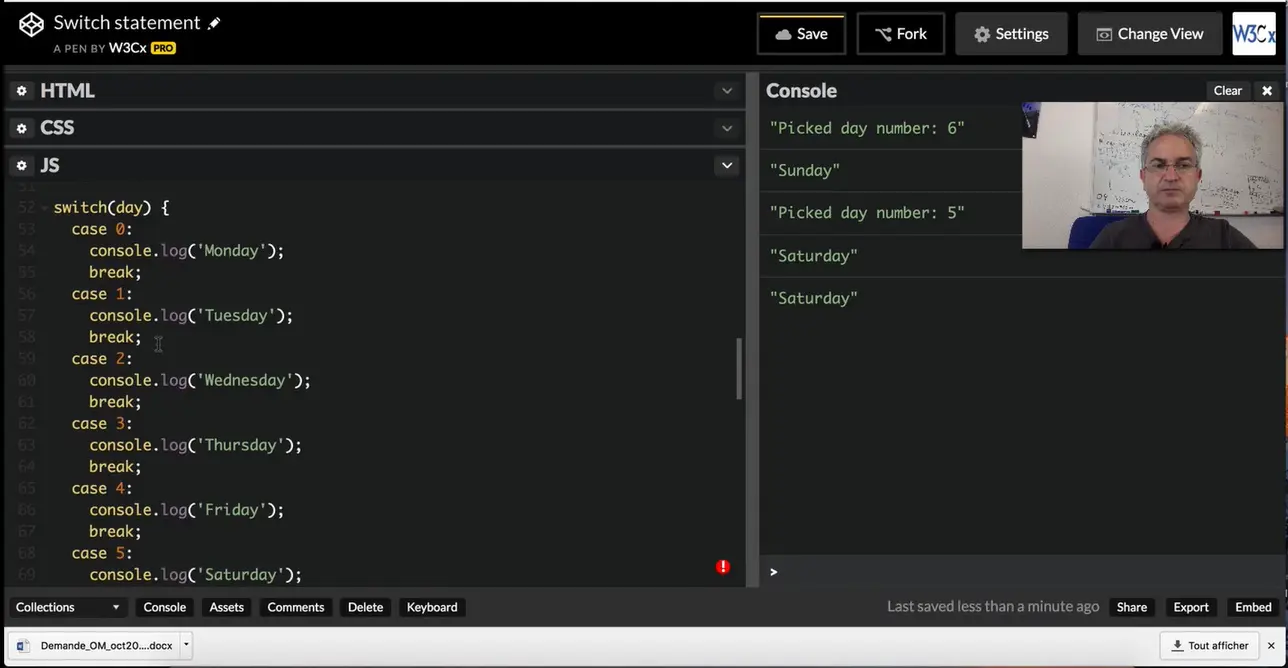This screenshot has width=1288, height=668.
Task: Open Comments panel
Action: [296, 607]
